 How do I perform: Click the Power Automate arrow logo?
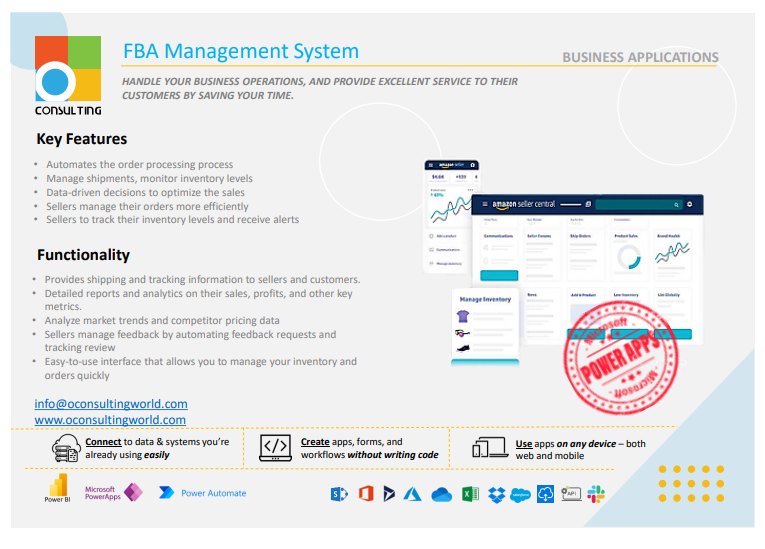click(166, 492)
